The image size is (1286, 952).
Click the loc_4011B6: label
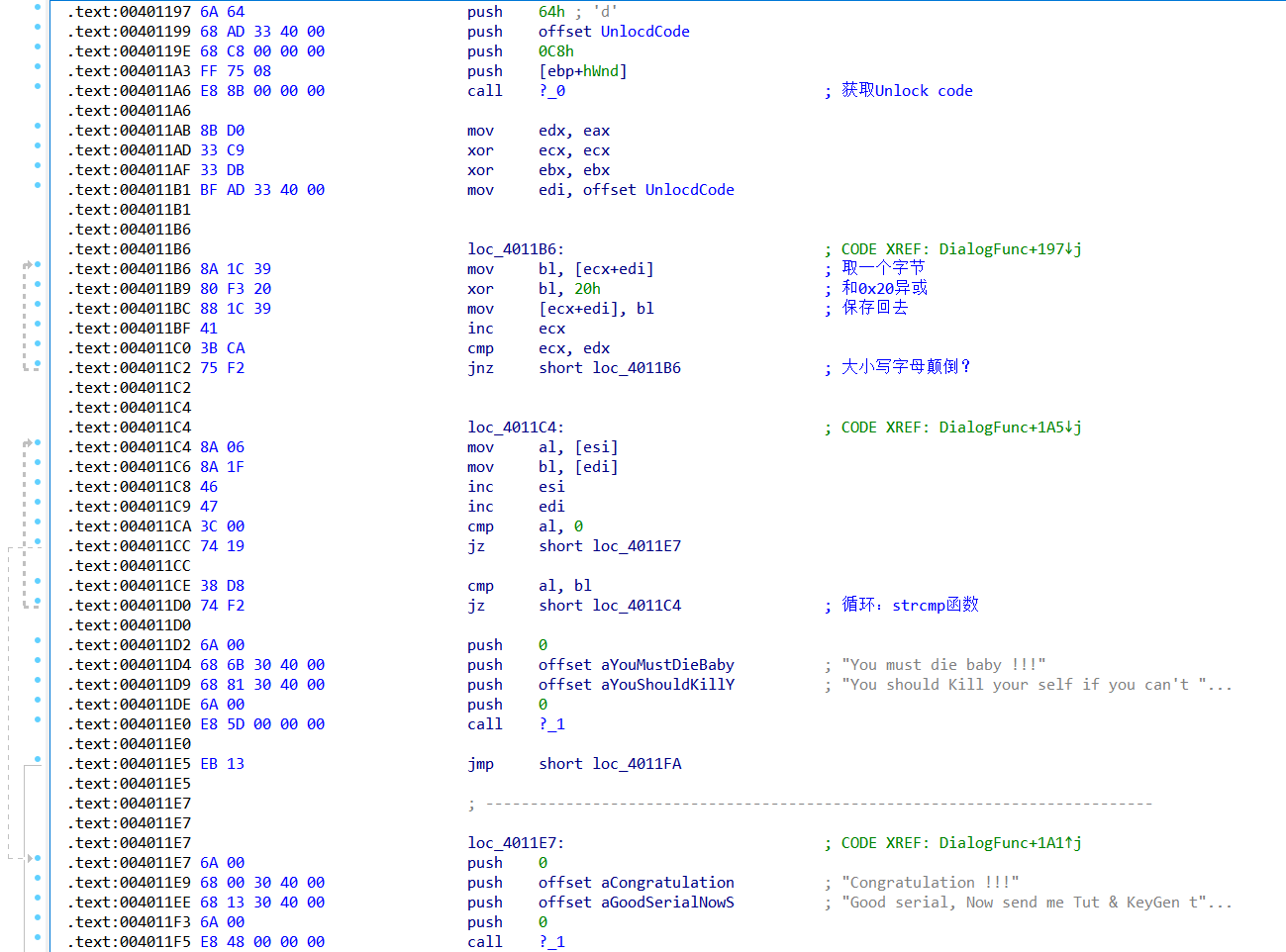pyautogui.click(x=516, y=249)
